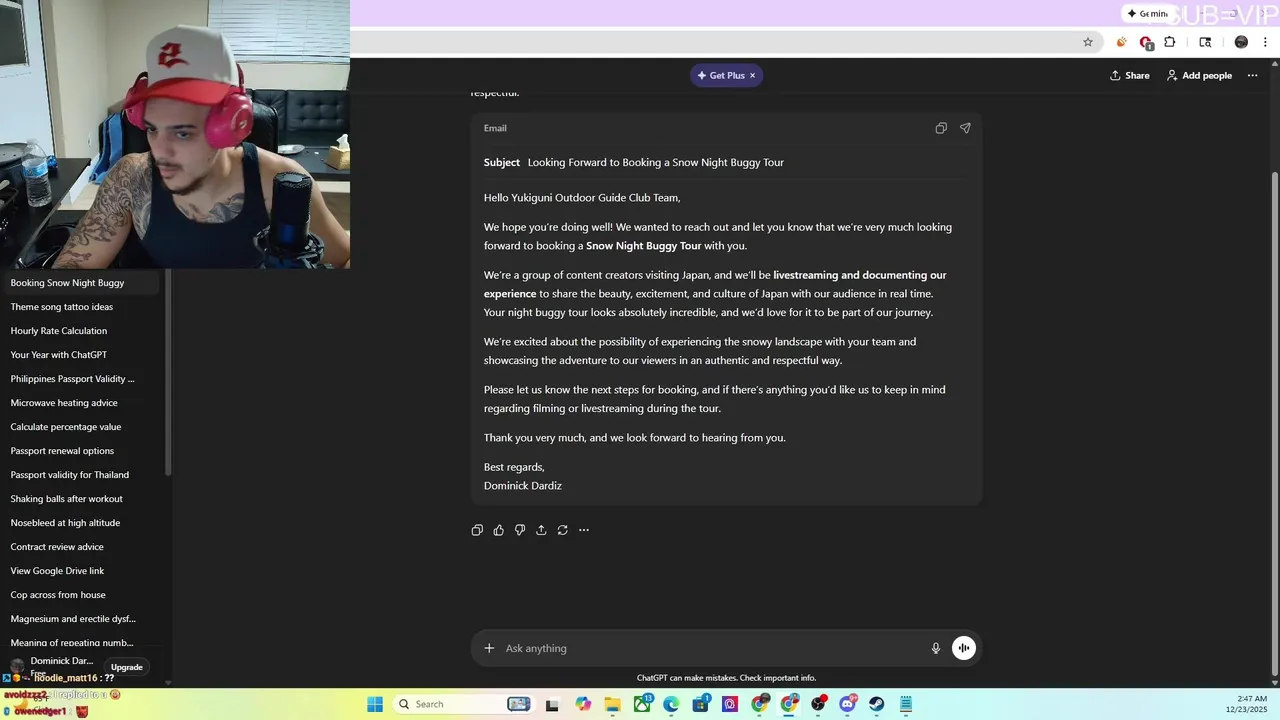The width and height of the screenshot is (1280, 720).
Task: Open the Chrome profile avatar
Action: pos(1241,42)
